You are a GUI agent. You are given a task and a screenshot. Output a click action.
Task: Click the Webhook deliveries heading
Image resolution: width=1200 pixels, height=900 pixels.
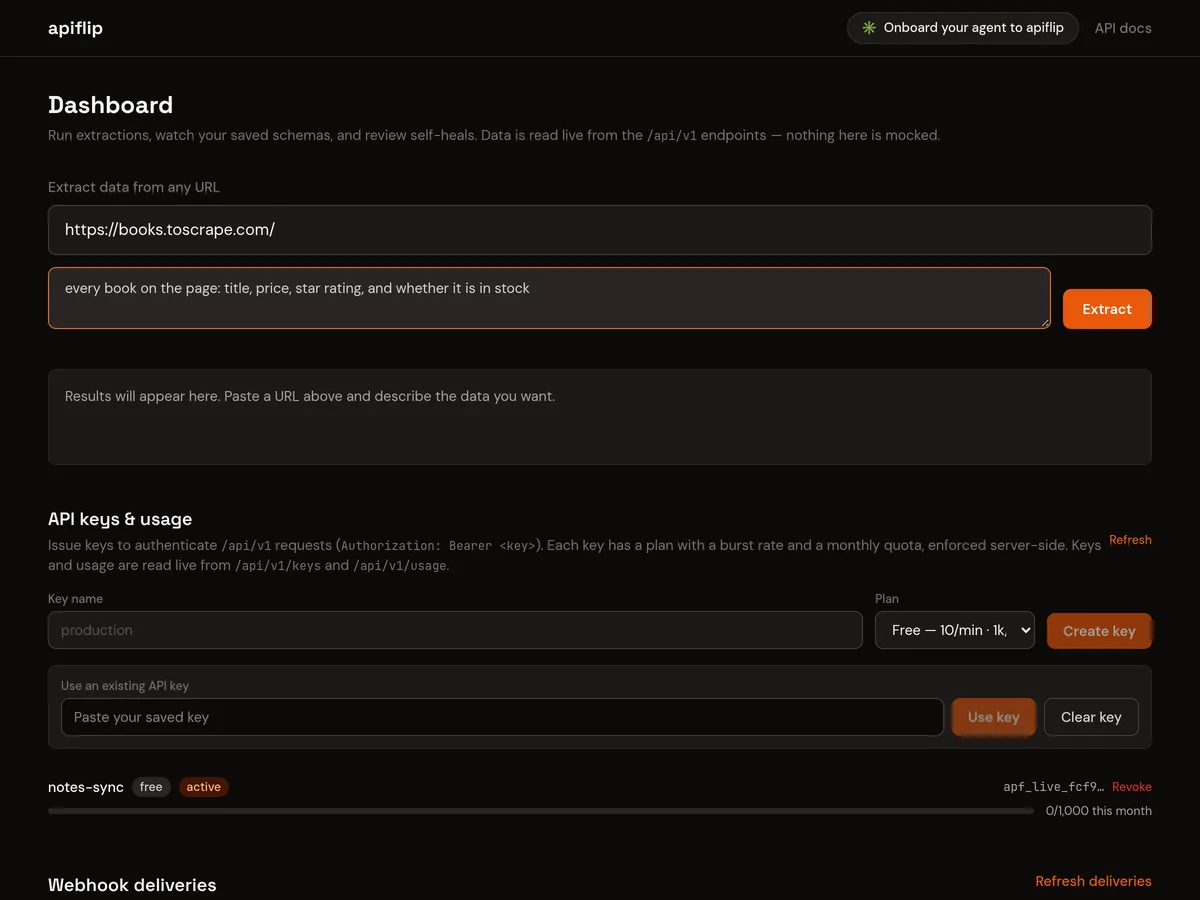(132, 885)
